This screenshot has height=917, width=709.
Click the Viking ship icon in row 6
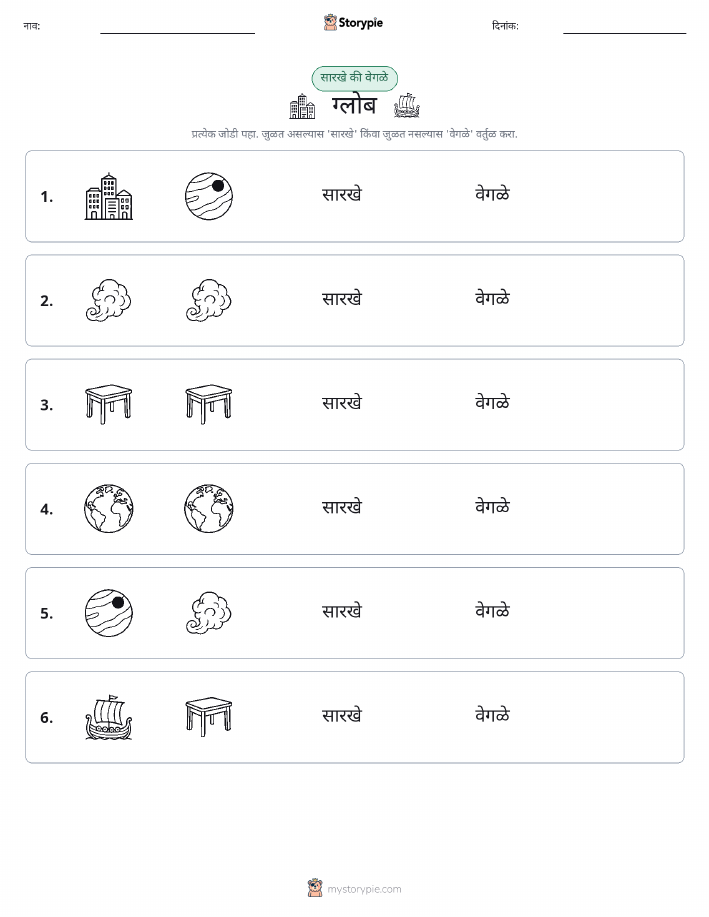109,718
